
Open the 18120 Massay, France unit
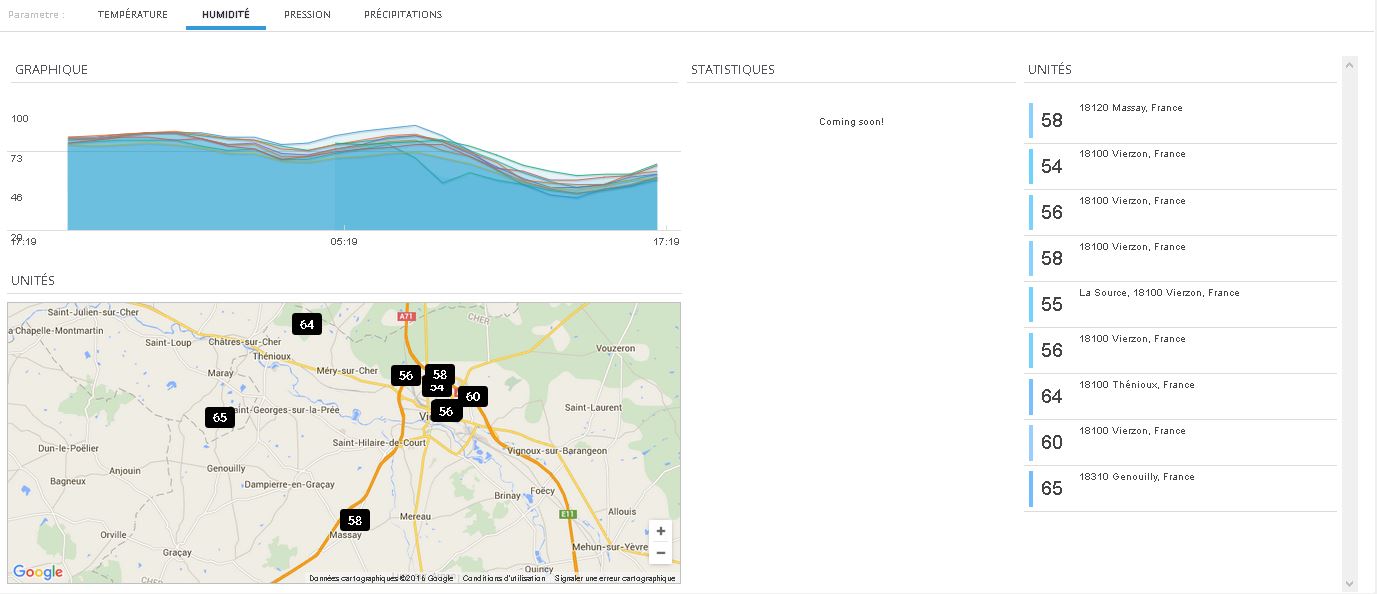[1182, 121]
